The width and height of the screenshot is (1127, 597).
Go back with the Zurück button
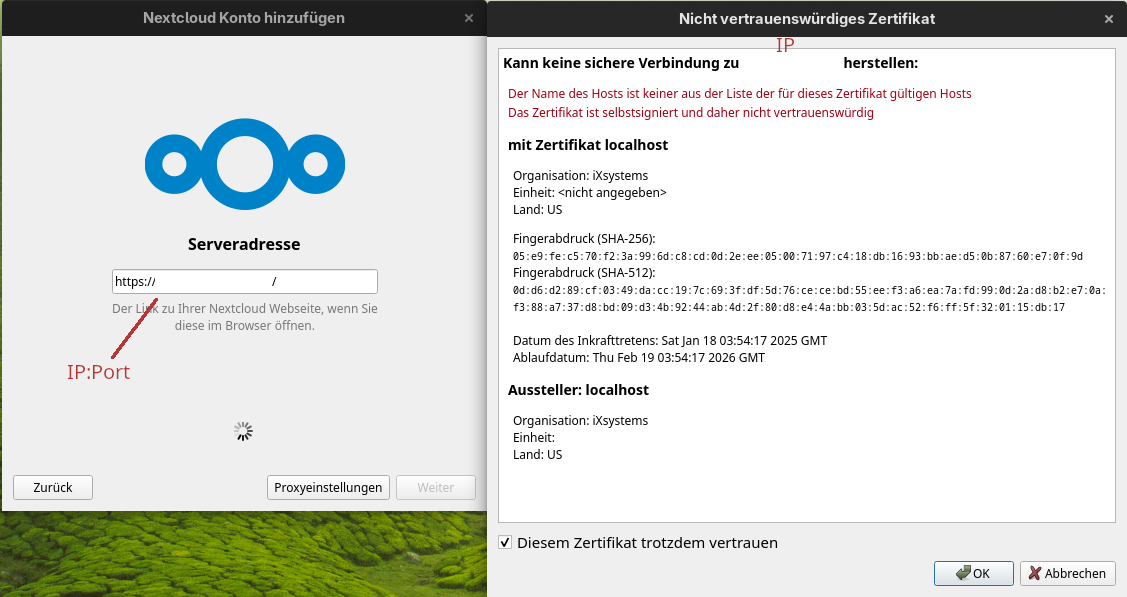point(53,487)
